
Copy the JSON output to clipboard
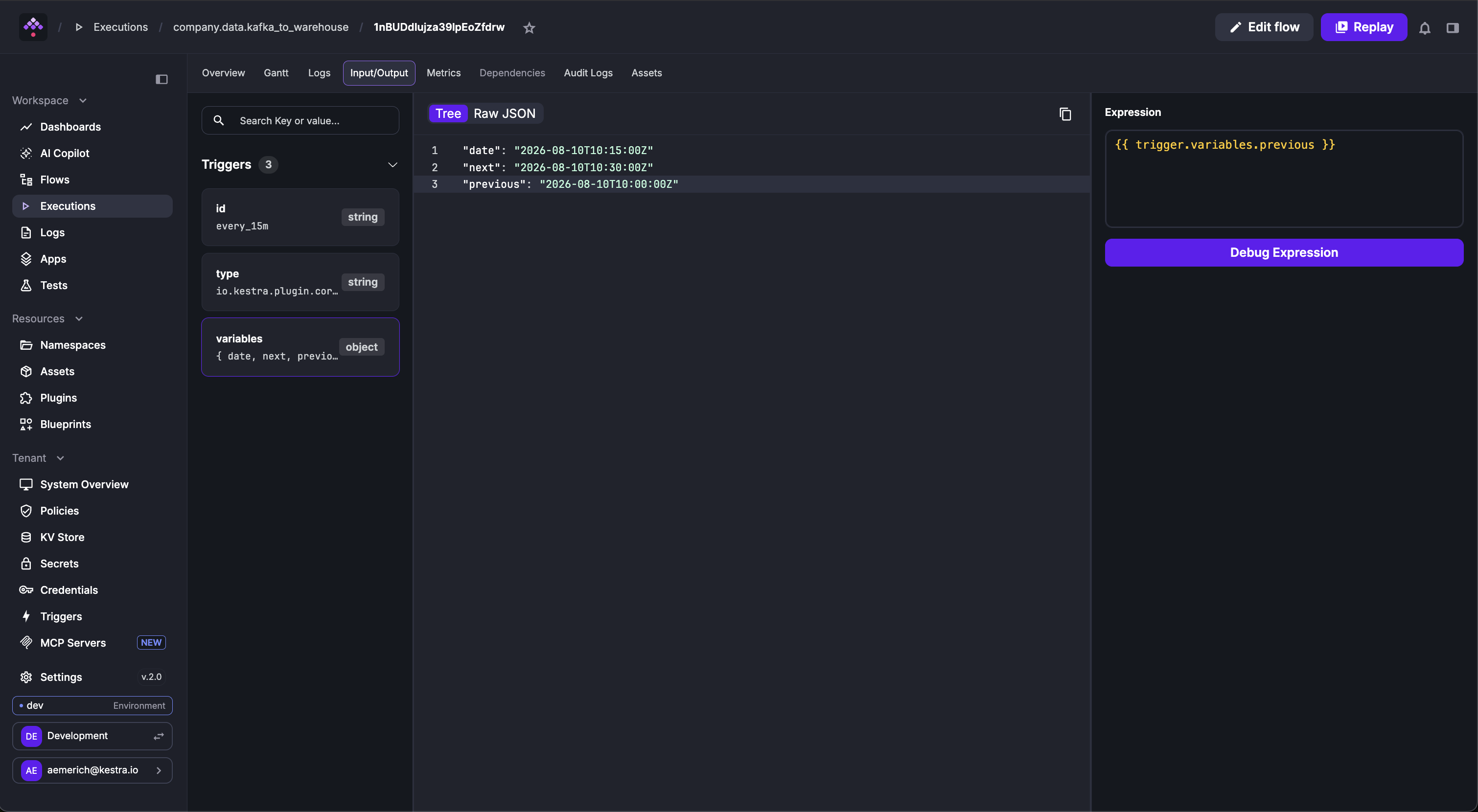[1065, 114]
